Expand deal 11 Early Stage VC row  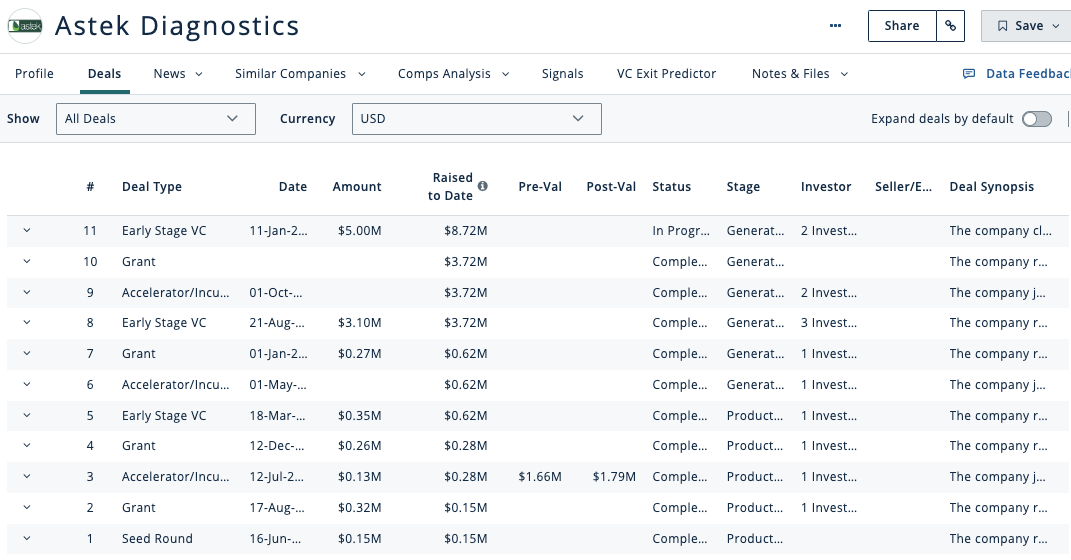27,231
